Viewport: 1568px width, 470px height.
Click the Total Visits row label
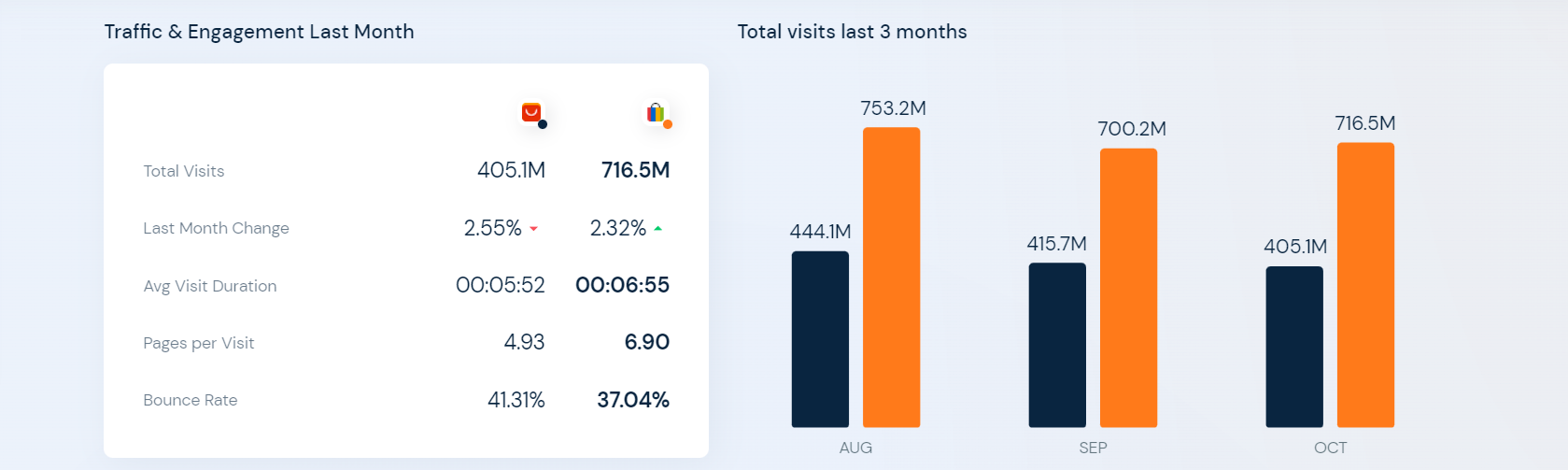click(x=184, y=171)
